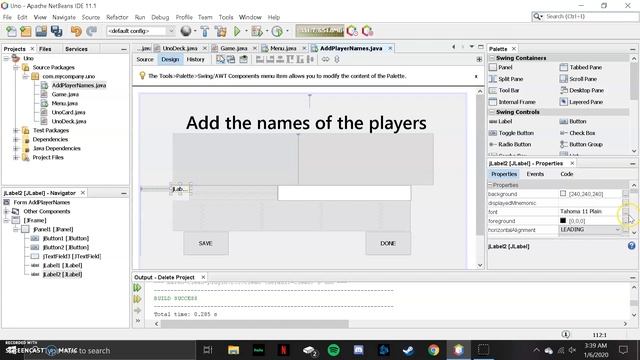Expand the Java Dependencies node
Image resolution: width=640 pixels, height=360 pixels.
pyautogui.click(x=16, y=149)
